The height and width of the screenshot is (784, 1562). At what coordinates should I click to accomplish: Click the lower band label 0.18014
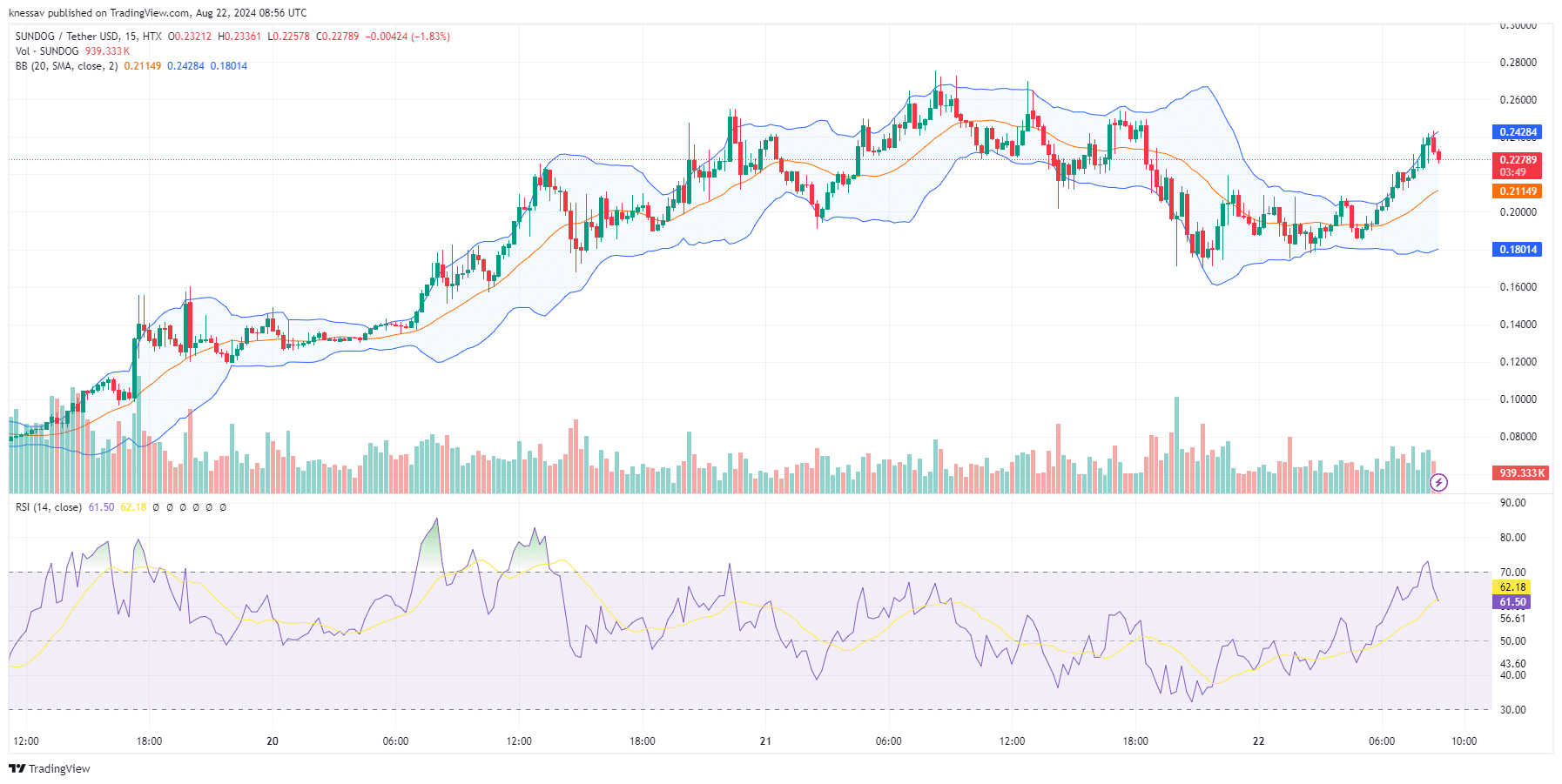1518,250
